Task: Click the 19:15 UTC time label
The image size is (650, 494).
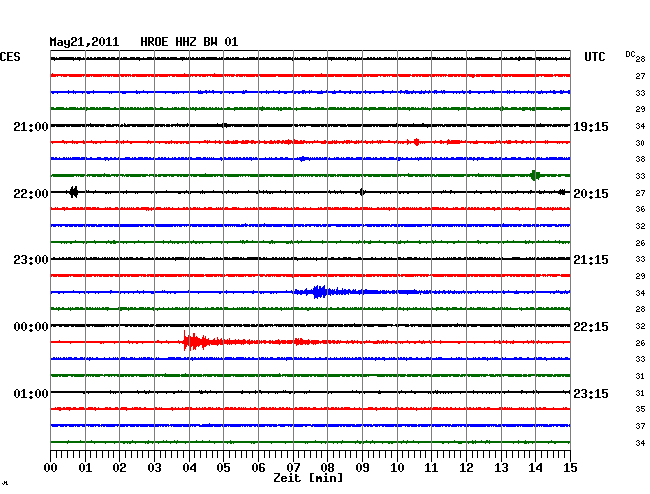Action: pos(591,126)
